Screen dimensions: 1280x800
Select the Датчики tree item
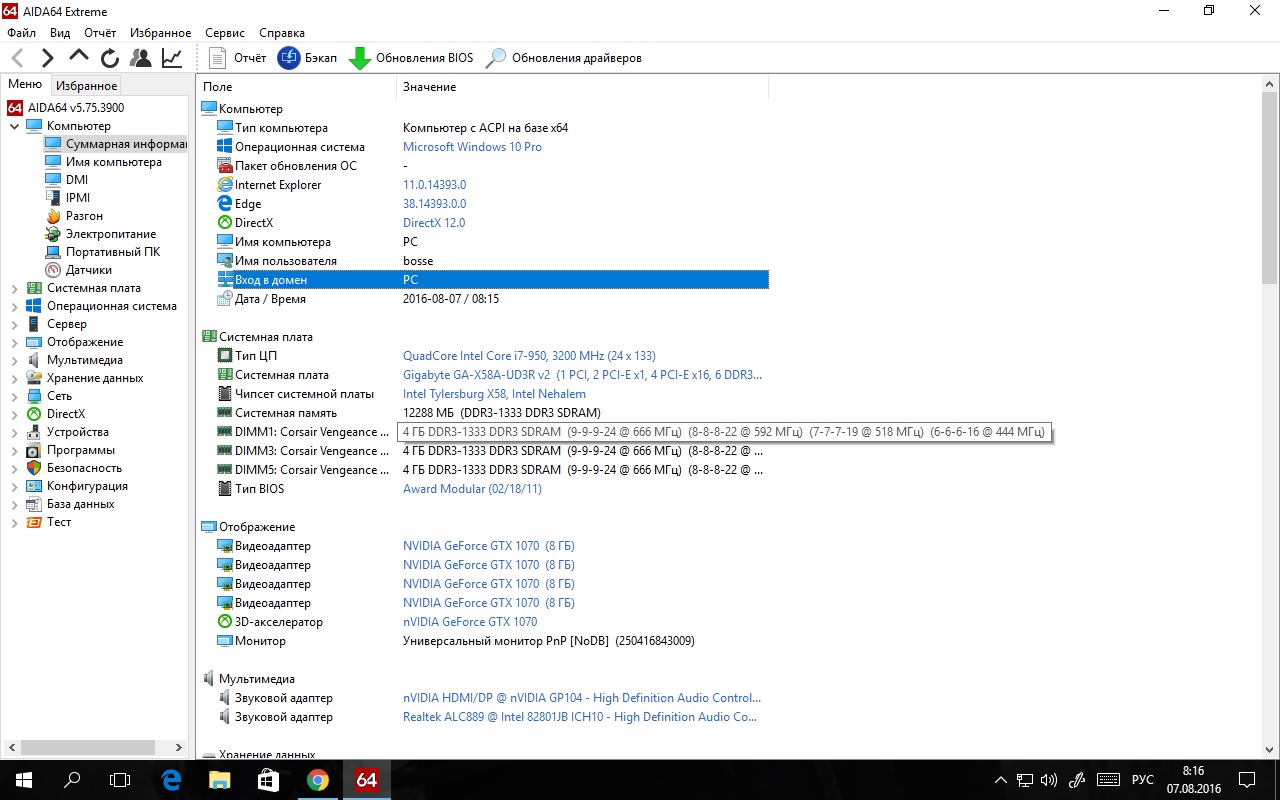pos(88,270)
